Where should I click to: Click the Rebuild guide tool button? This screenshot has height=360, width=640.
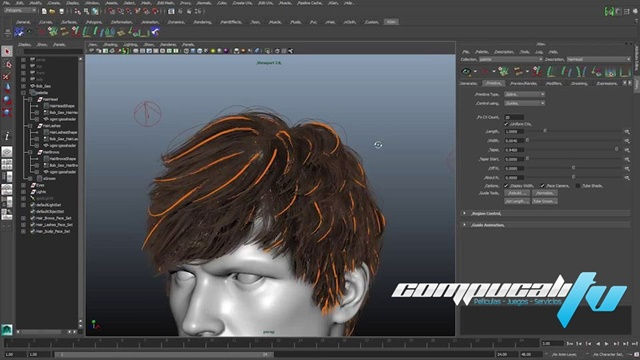click(517, 193)
